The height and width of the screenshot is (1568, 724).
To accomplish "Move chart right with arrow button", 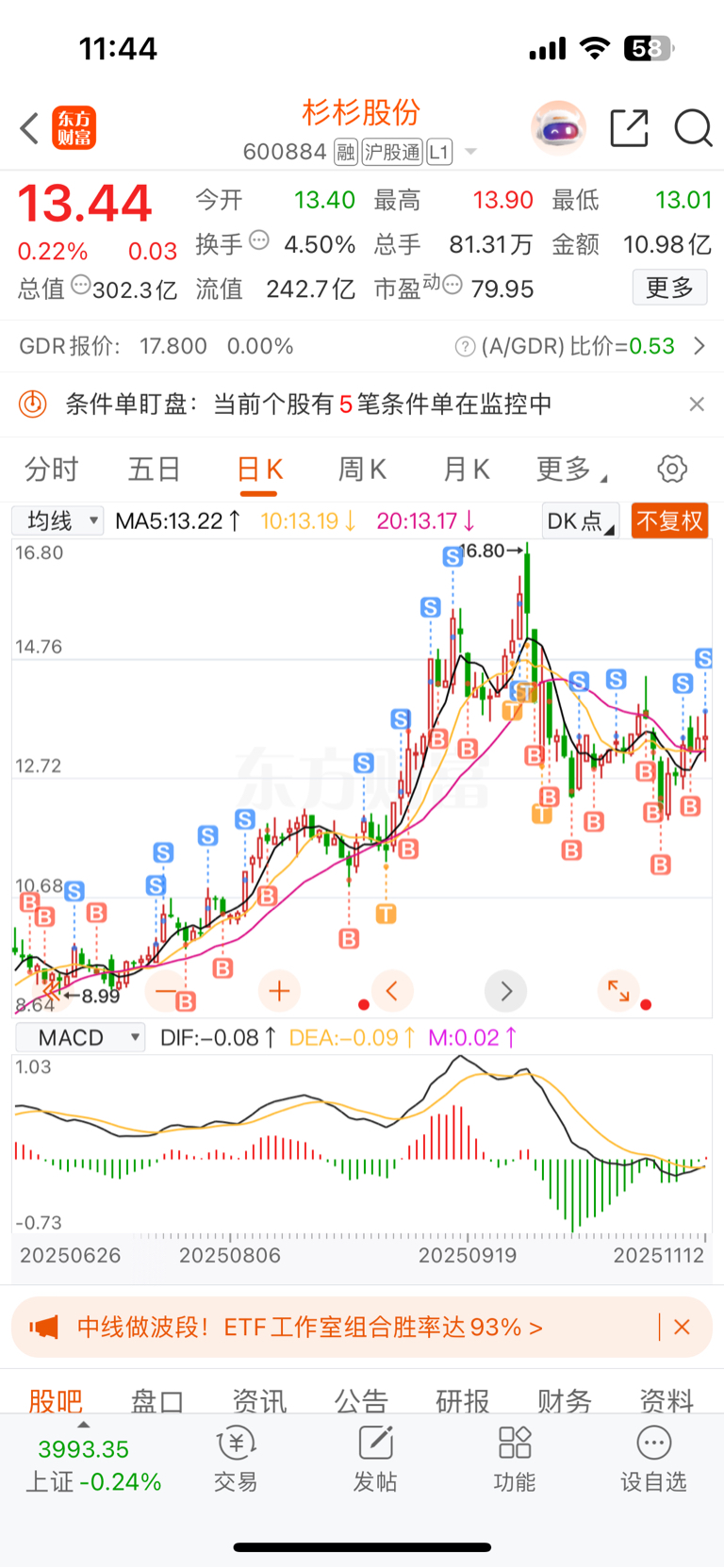I will coord(505,991).
